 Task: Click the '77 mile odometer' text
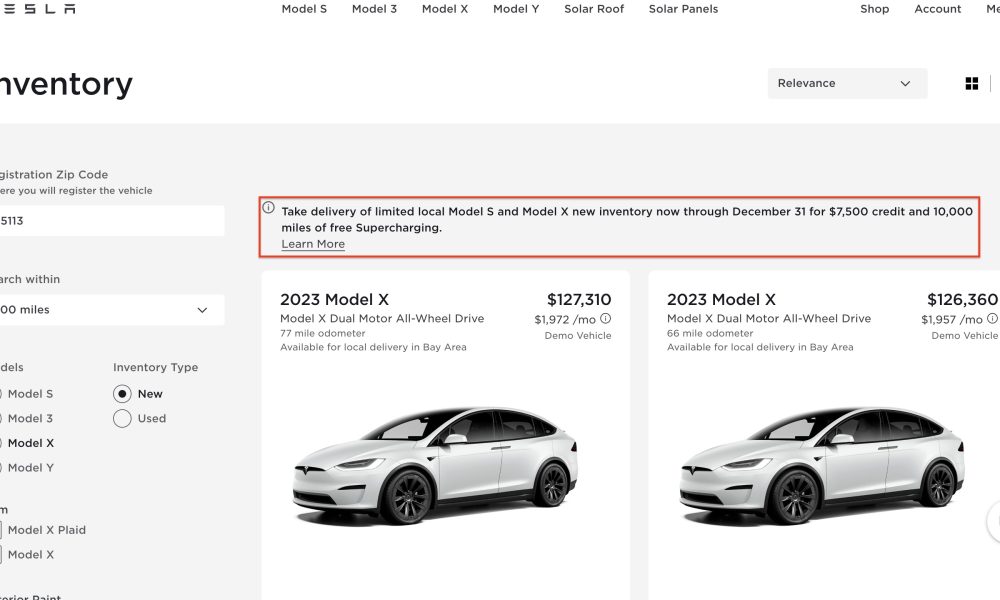[323, 333]
